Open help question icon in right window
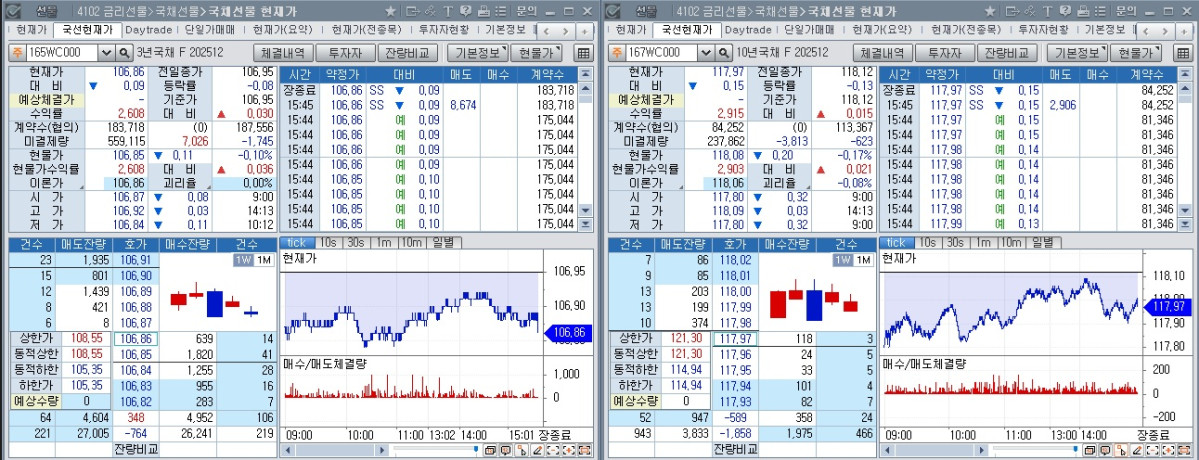1199x460 pixels. 1064,11
